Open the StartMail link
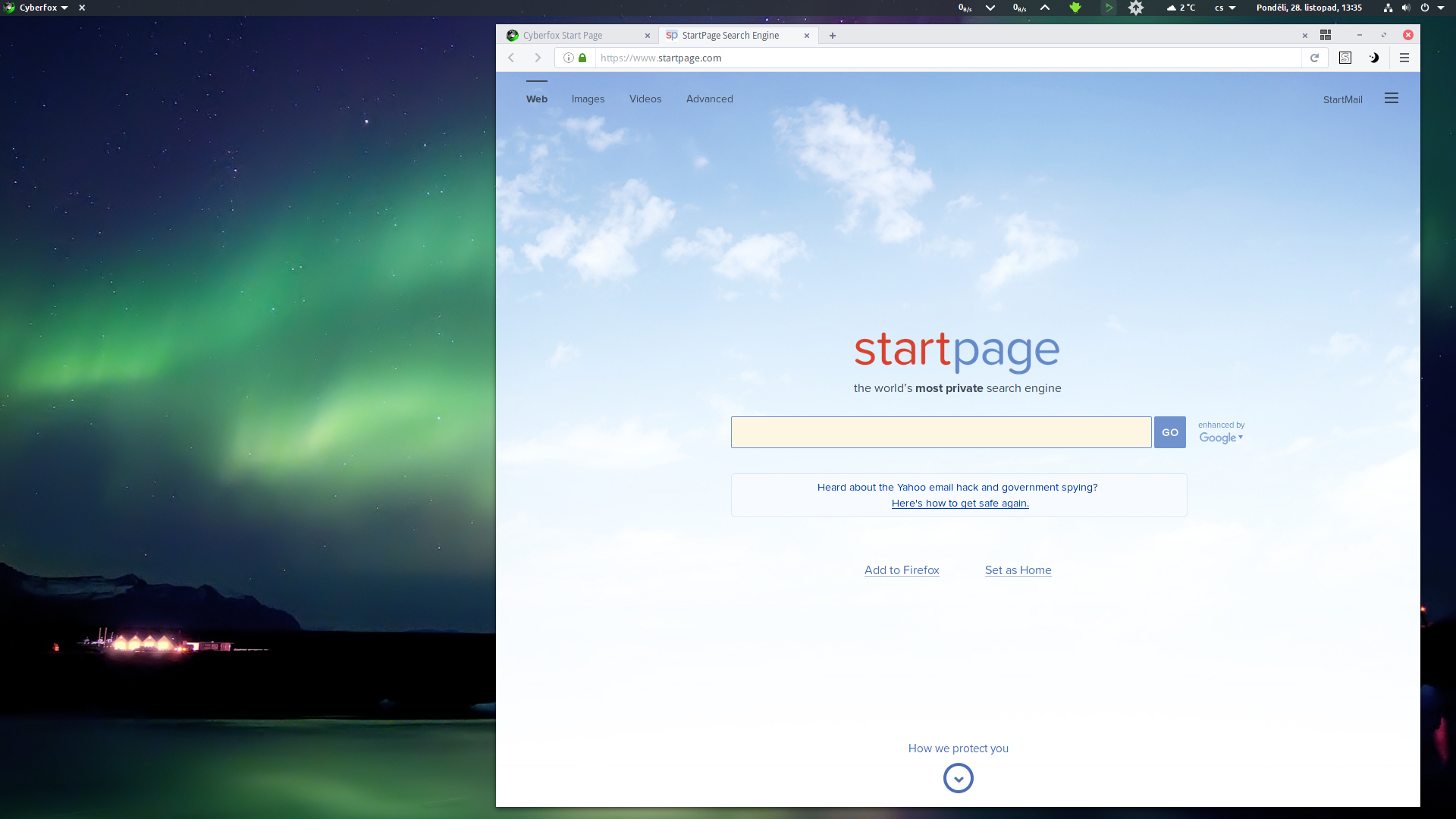 1343,99
